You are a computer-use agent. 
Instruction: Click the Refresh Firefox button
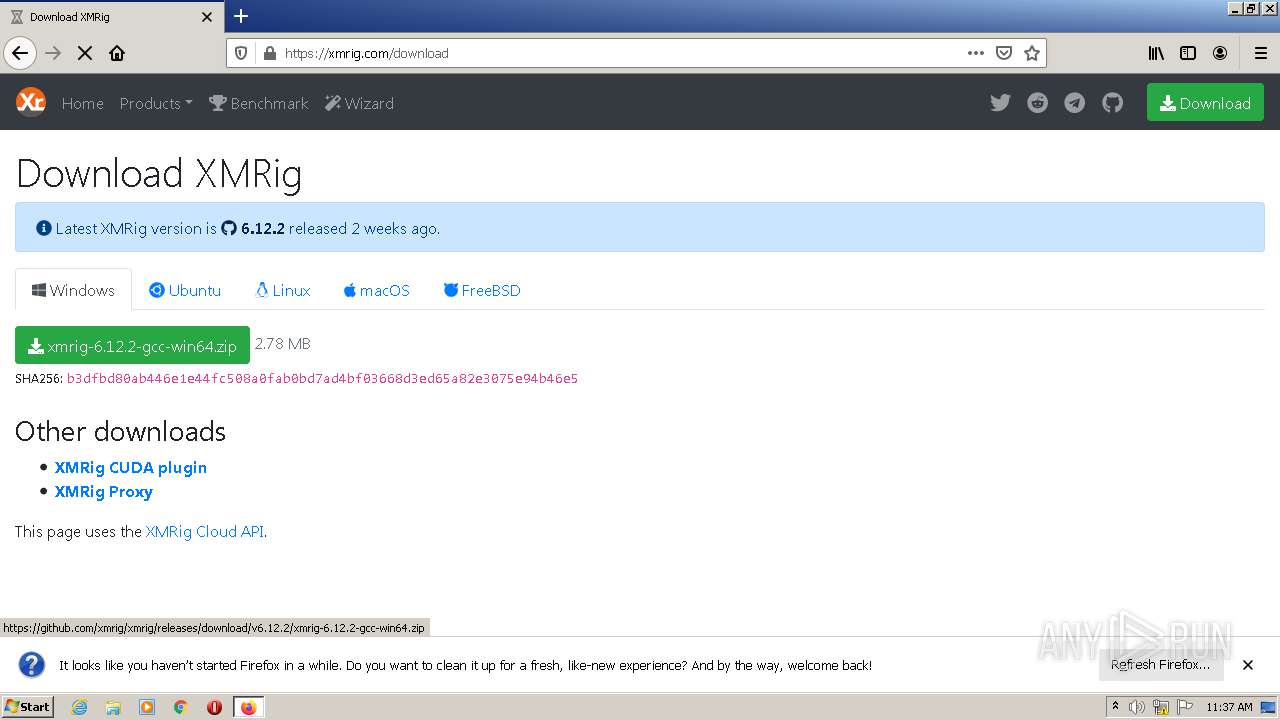tap(1161, 664)
